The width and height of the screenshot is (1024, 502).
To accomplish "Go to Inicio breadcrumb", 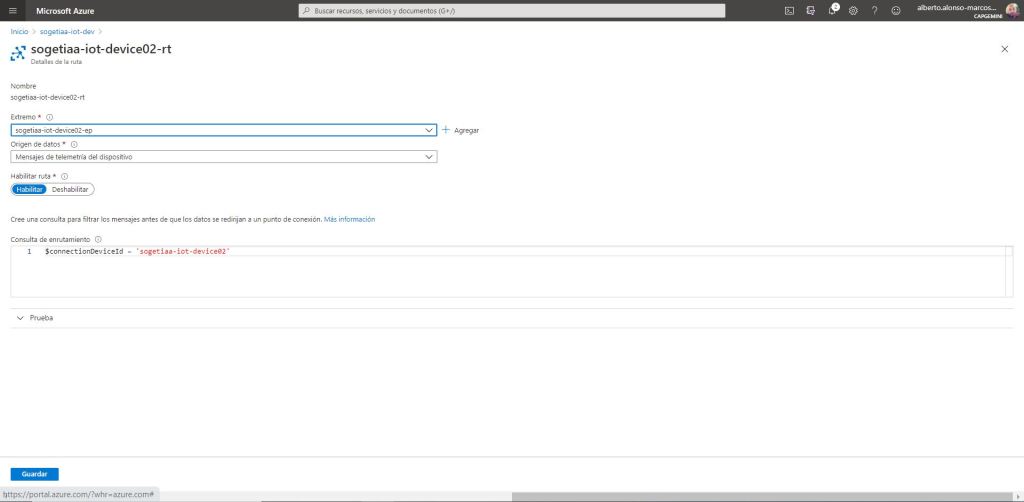I will click(x=19, y=32).
